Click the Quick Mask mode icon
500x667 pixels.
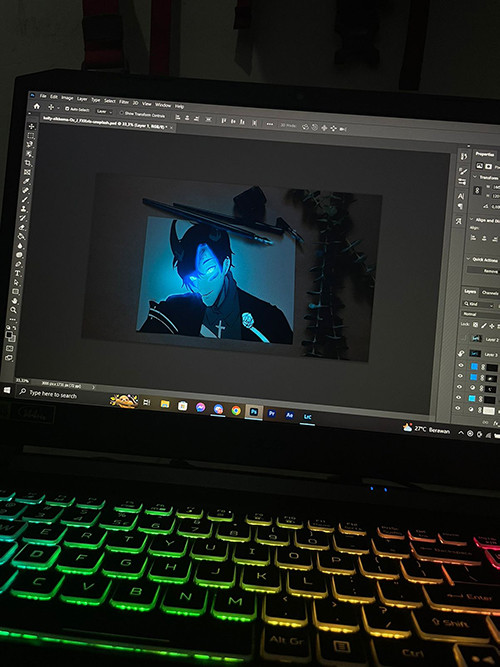[10, 348]
